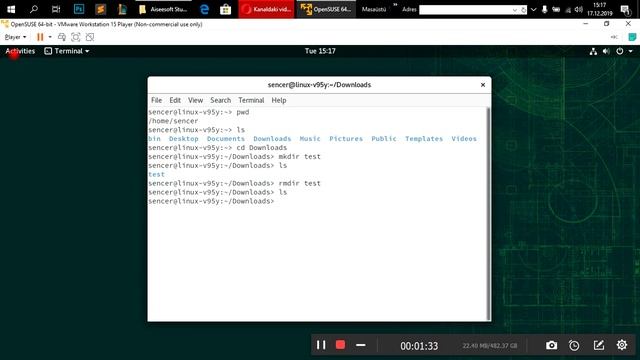Open the GNOME clock Tue 15:17
This screenshot has width=640, height=360.
pyautogui.click(x=320, y=51)
